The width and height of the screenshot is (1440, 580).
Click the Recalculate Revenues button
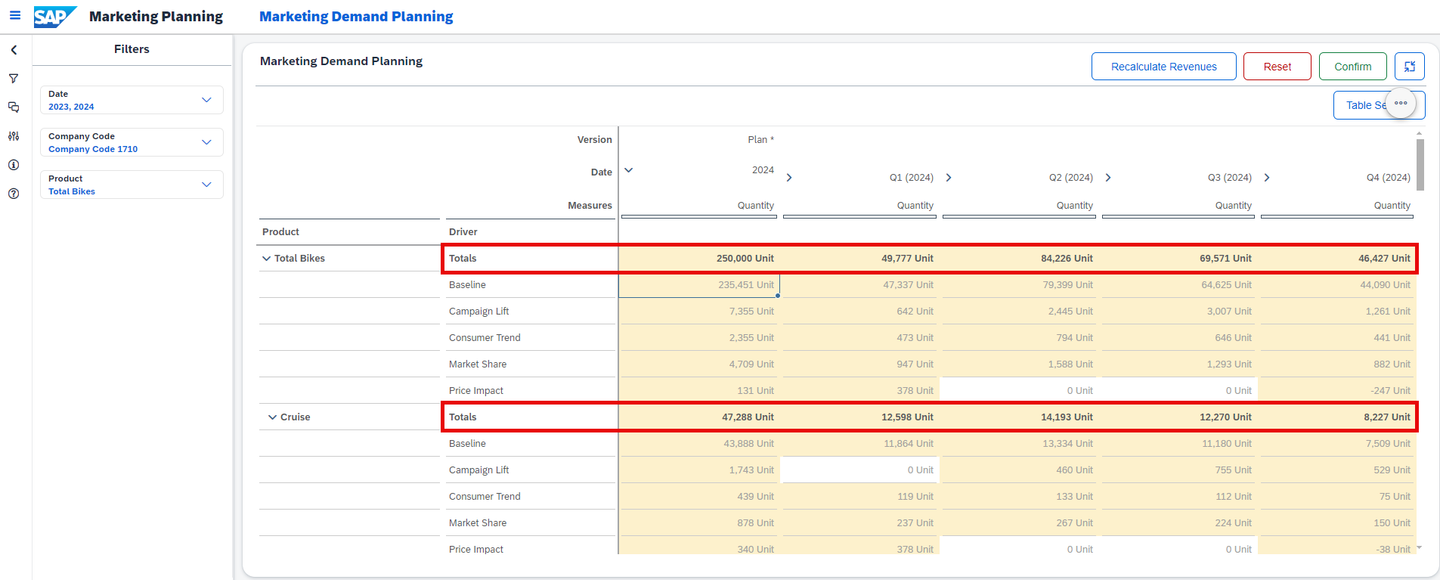pos(1164,66)
